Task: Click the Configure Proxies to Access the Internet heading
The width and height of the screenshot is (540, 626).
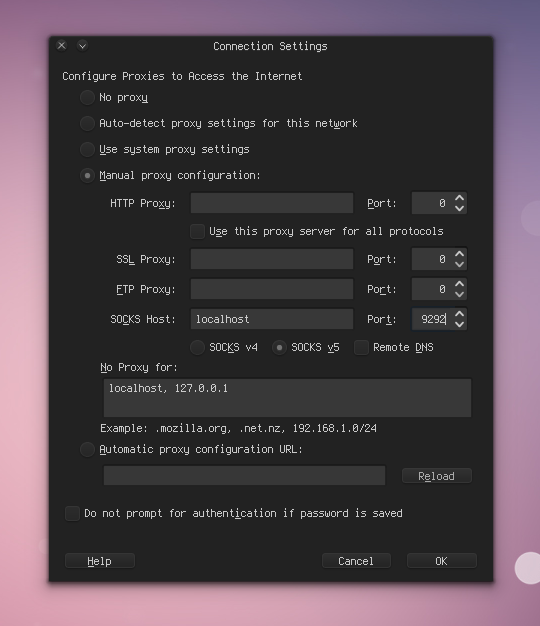Action: click(182, 76)
